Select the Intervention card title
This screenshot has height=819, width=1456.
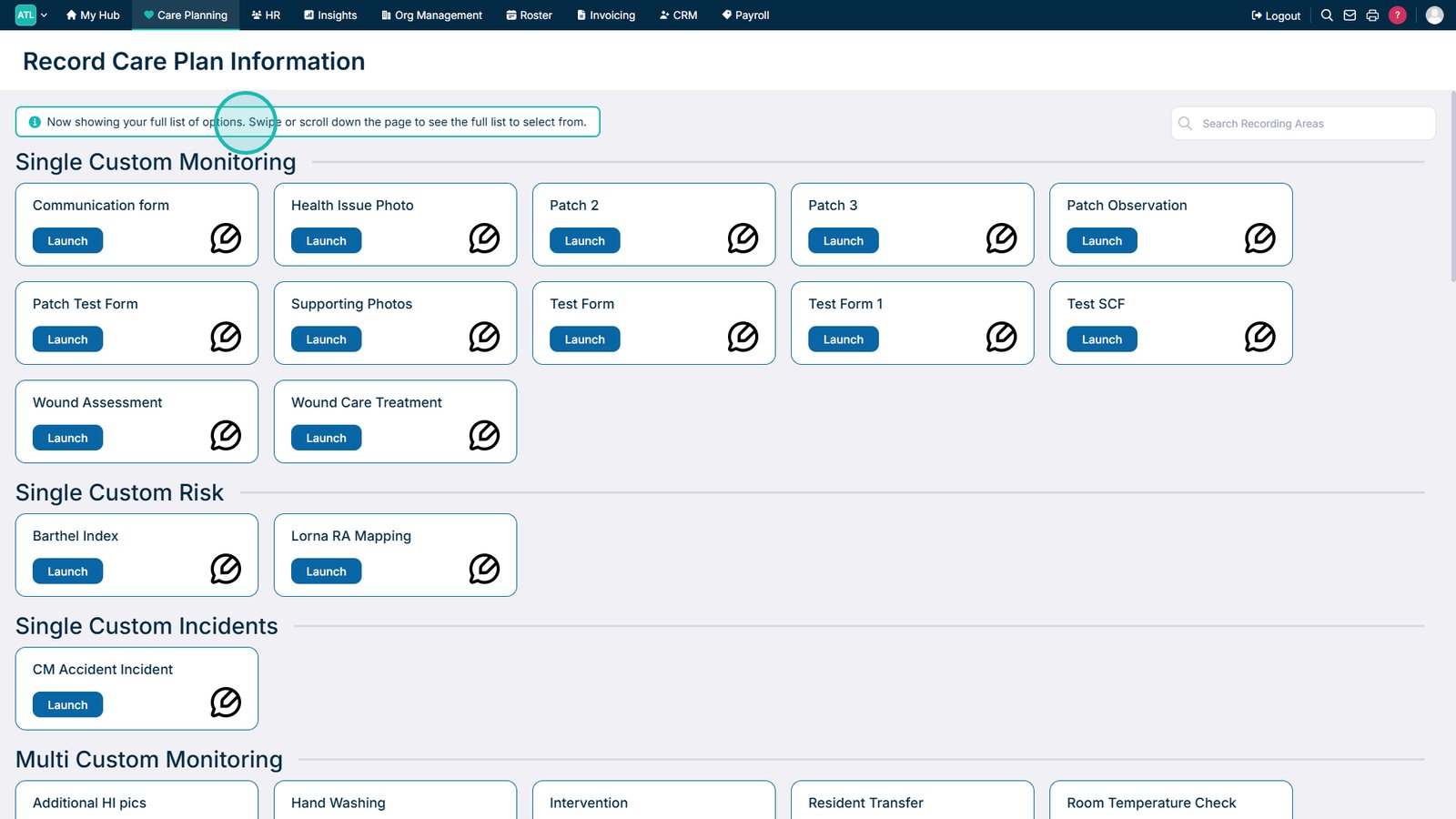[x=589, y=803]
